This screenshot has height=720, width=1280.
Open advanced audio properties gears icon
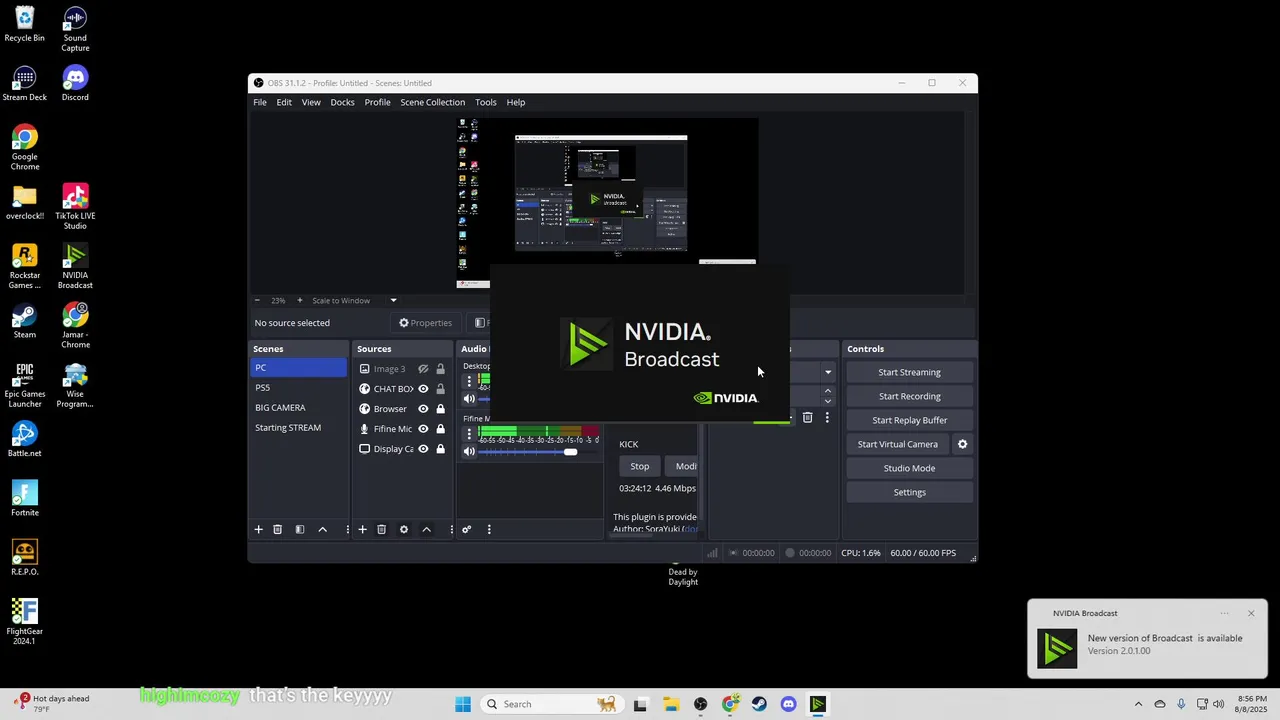pos(466,529)
